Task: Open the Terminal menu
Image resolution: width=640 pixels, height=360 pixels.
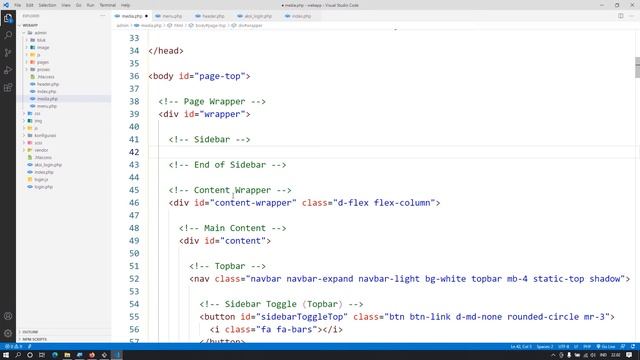Action: pyautogui.click(x=108, y=5)
